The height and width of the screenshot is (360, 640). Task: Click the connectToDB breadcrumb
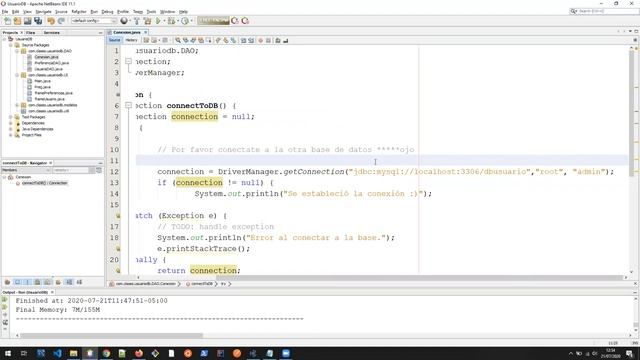coord(202,284)
